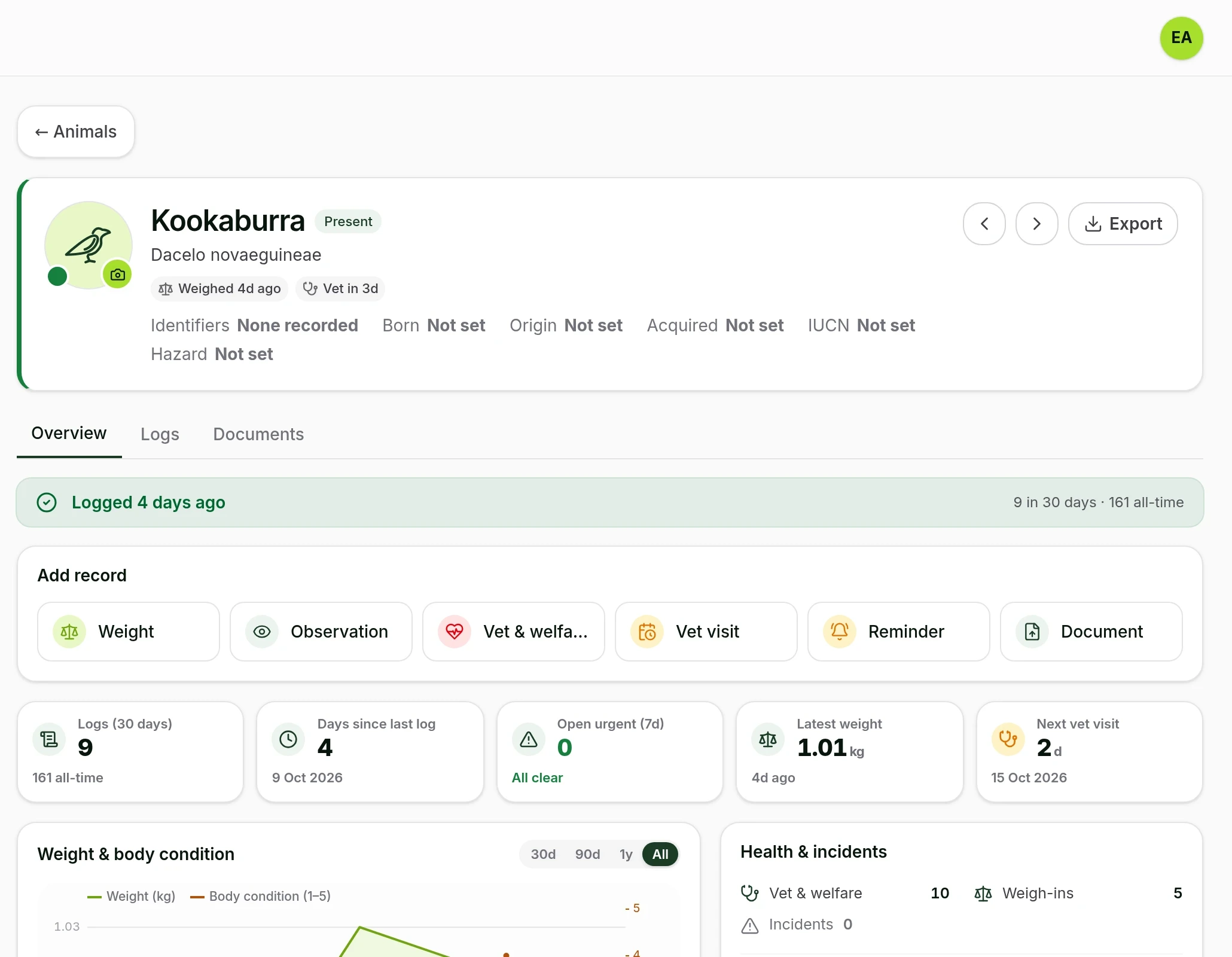
Task: Click the Kookaburra bird avatar image
Action: pos(89,245)
